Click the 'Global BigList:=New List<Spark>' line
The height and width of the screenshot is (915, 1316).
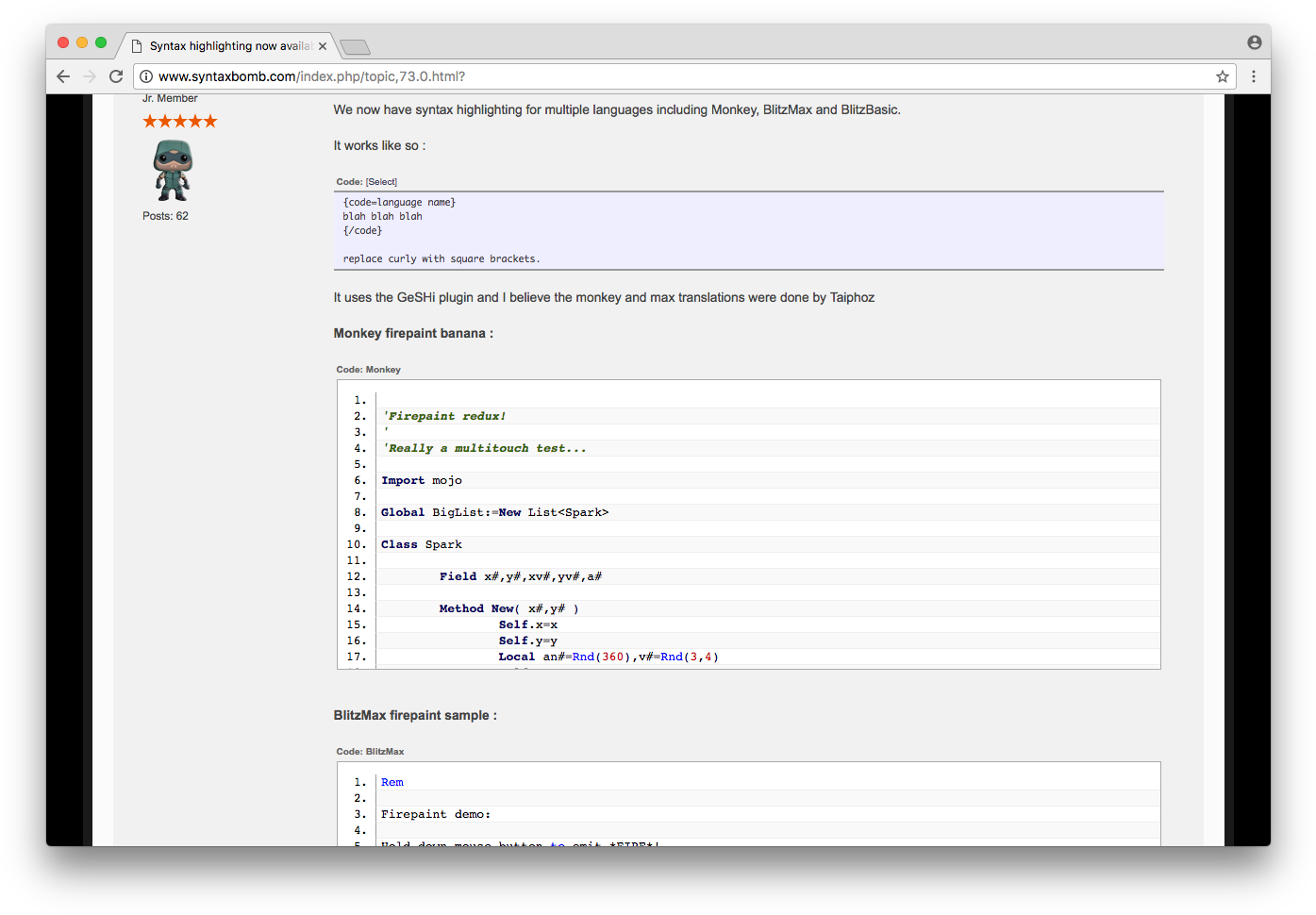pyautogui.click(x=495, y=512)
